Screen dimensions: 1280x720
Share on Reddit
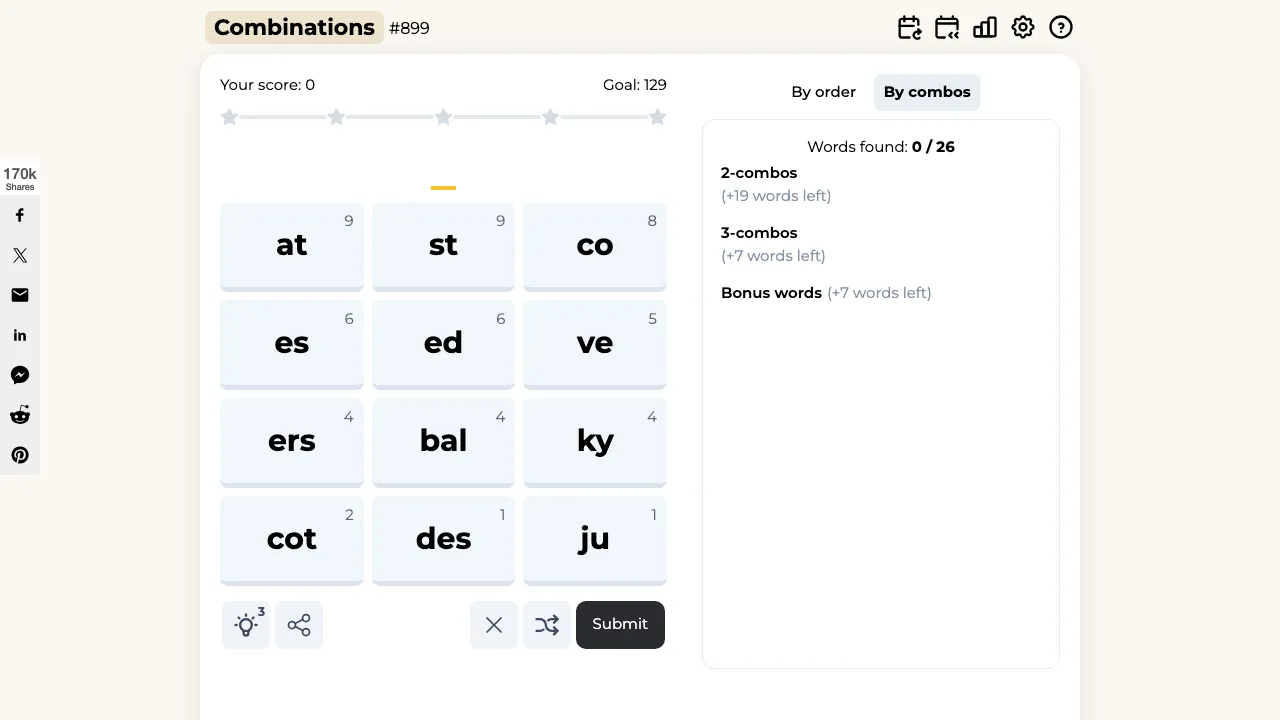(20, 415)
